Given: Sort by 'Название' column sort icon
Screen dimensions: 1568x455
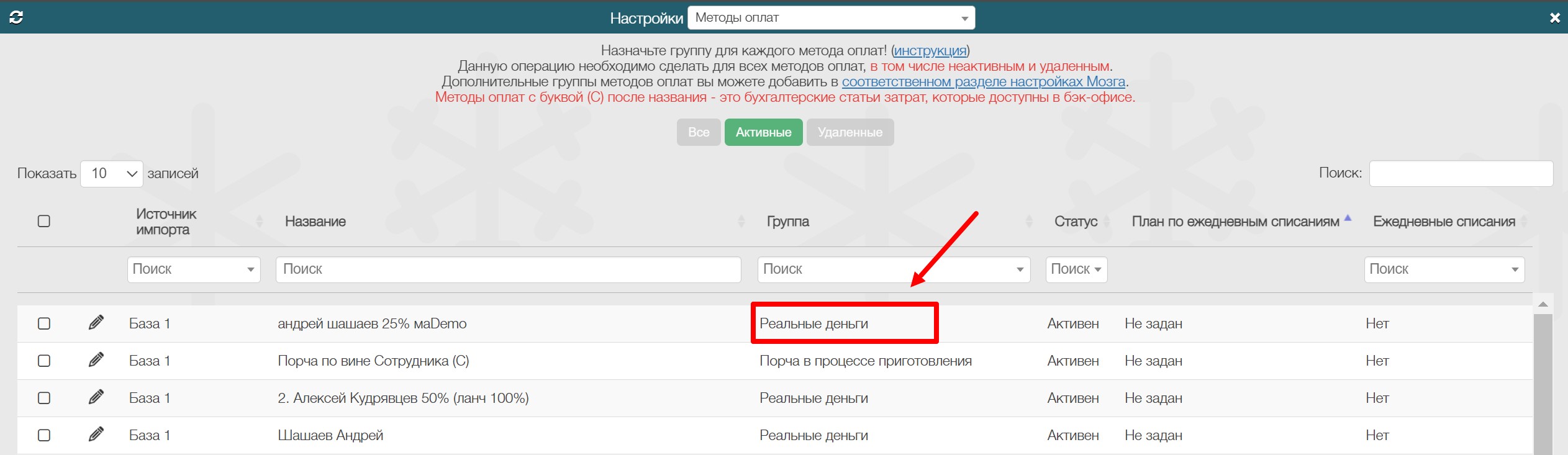Looking at the screenshot, I should click(740, 222).
